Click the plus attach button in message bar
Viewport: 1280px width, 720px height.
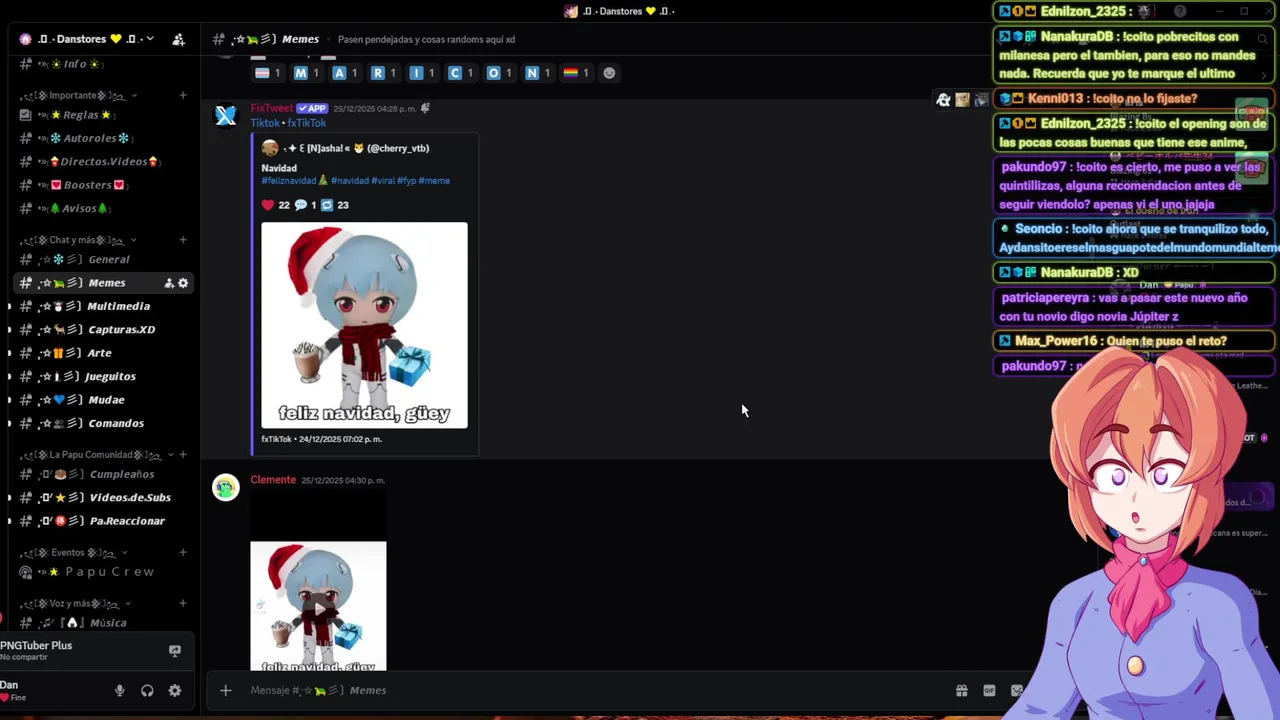[x=226, y=690]
